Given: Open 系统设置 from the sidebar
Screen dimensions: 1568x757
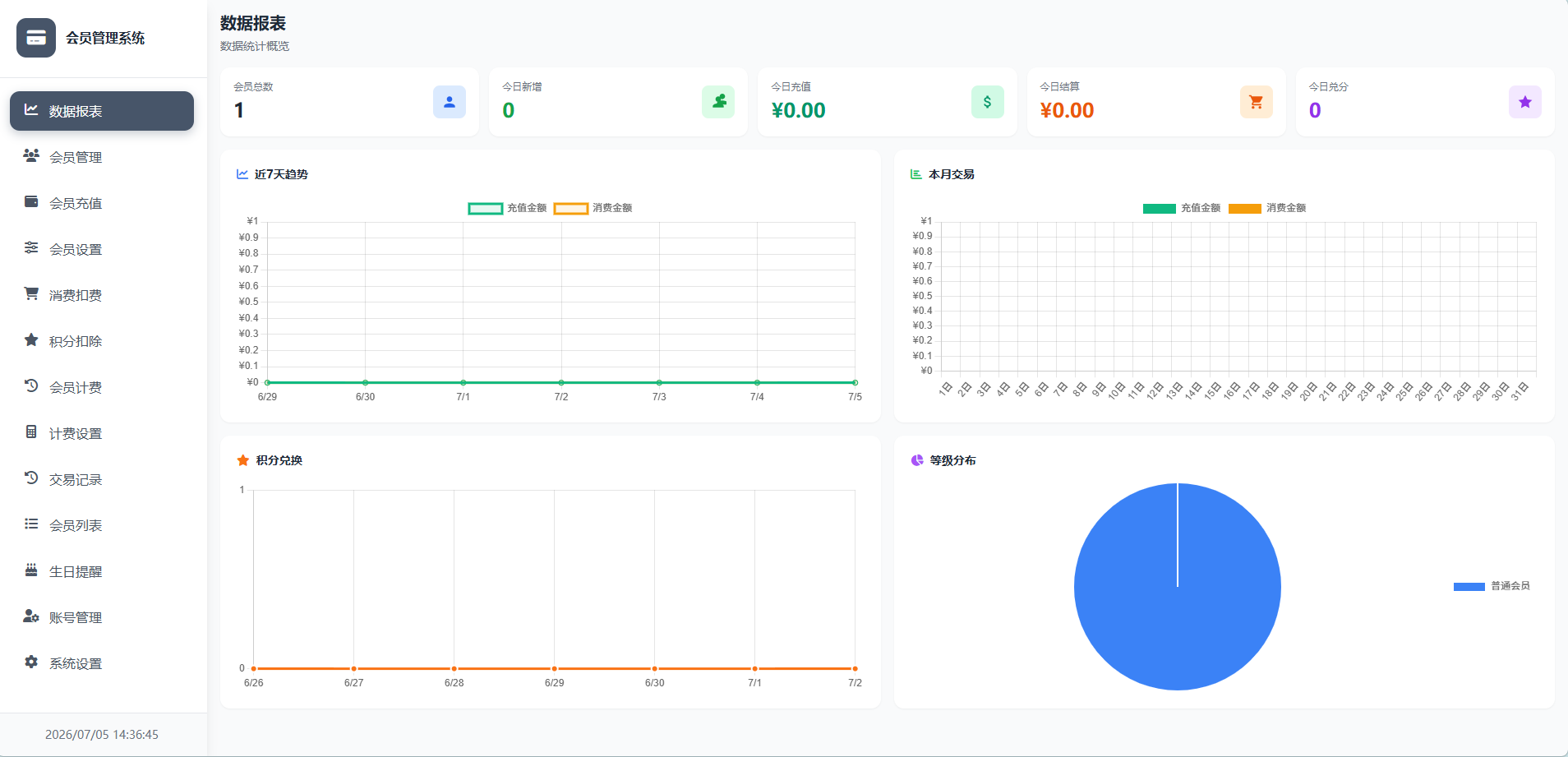Looking at the screenshot, I should click(x=102, y=663).
